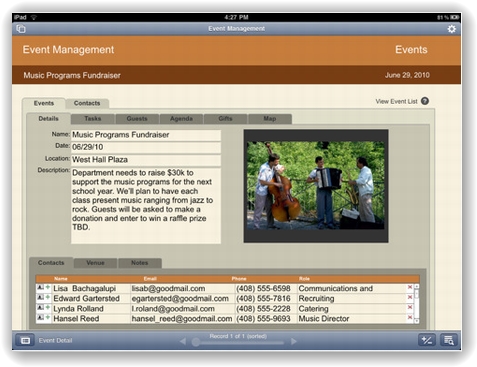Sort contacts by Role column header
The image size is (477, 367).
[304, 279]
